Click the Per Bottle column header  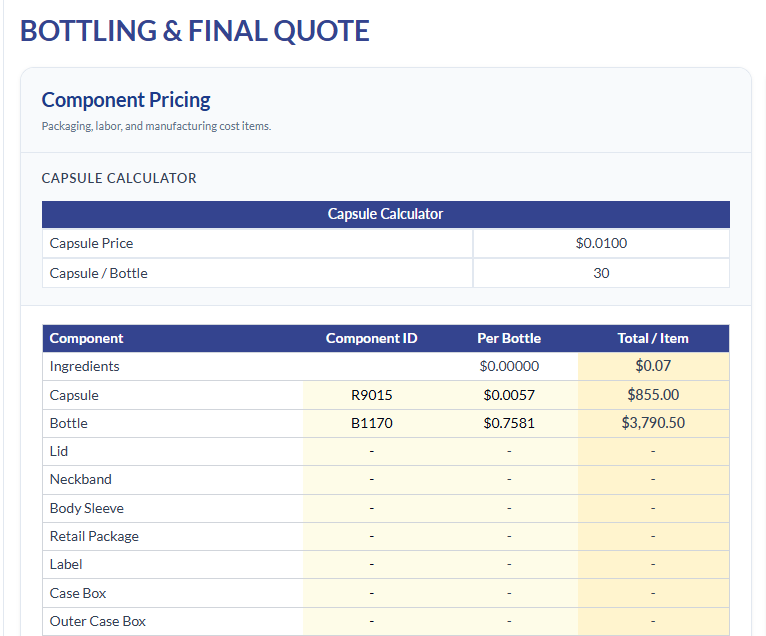[x=509, y=339]
